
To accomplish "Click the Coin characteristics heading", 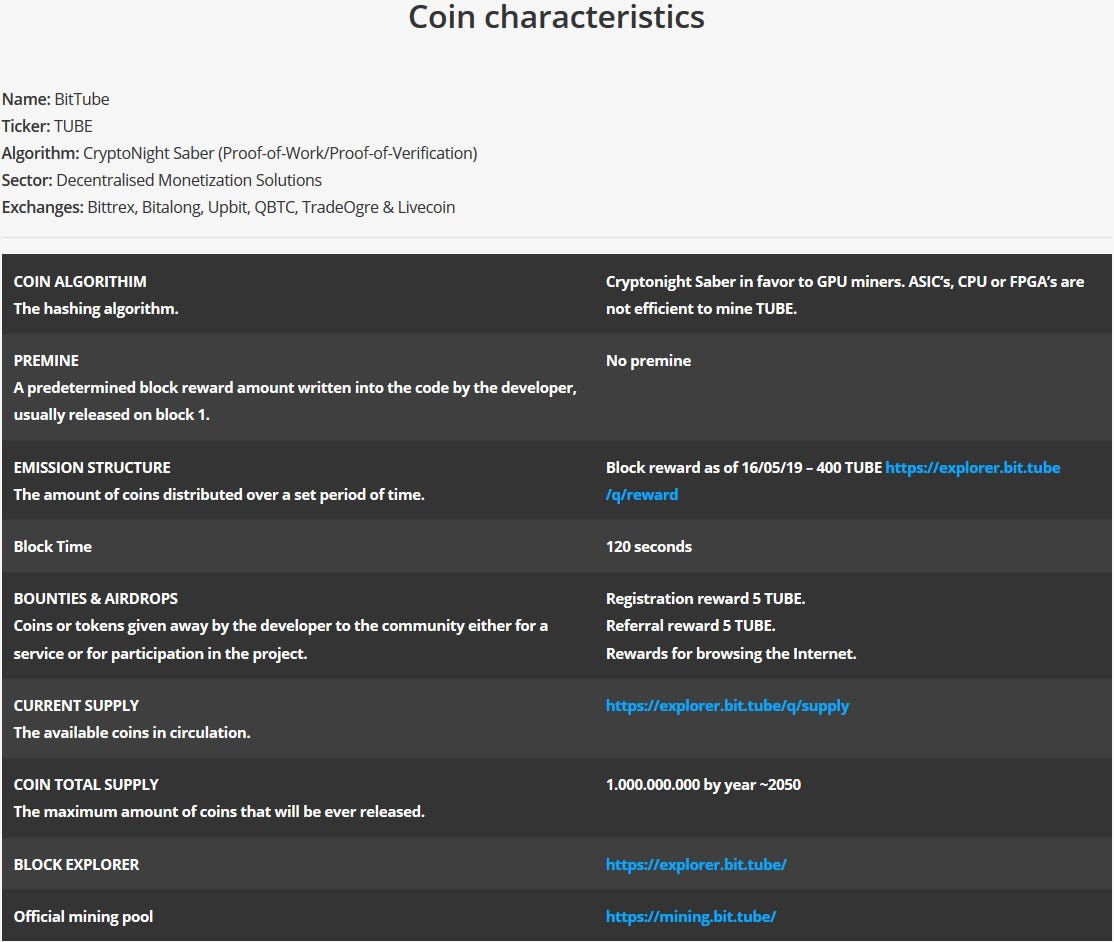I will click(x=556, y=17).
